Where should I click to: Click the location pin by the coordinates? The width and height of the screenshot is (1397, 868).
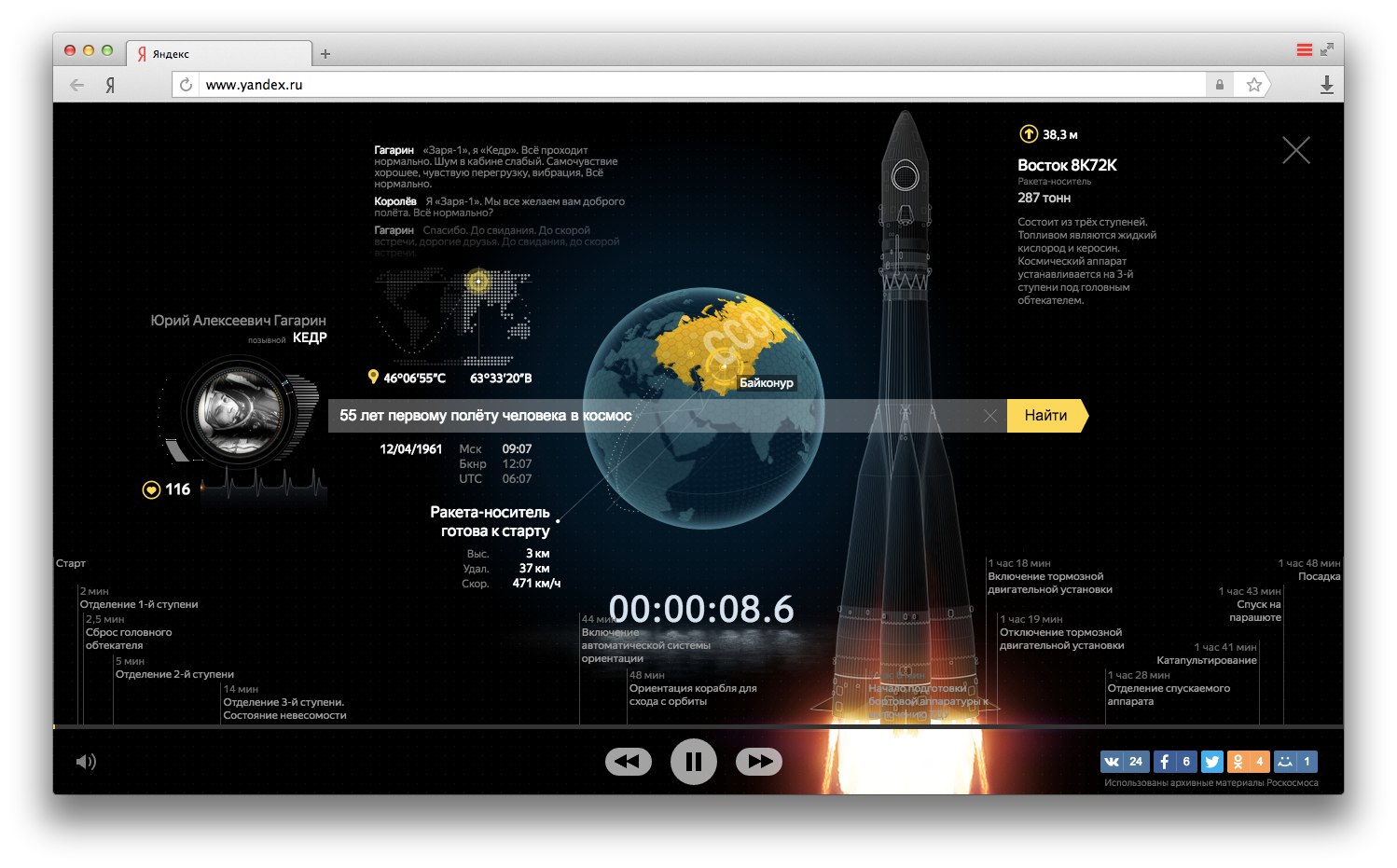[x=374, y=378]
